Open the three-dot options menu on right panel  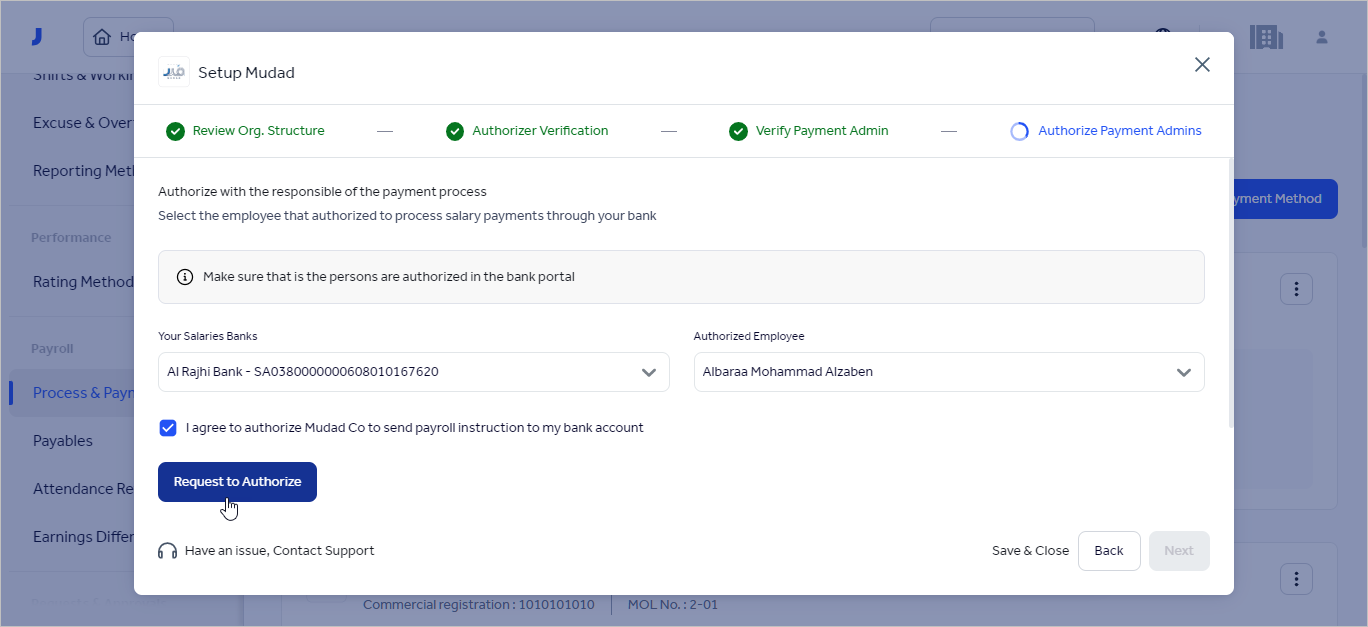point(1296,288)
